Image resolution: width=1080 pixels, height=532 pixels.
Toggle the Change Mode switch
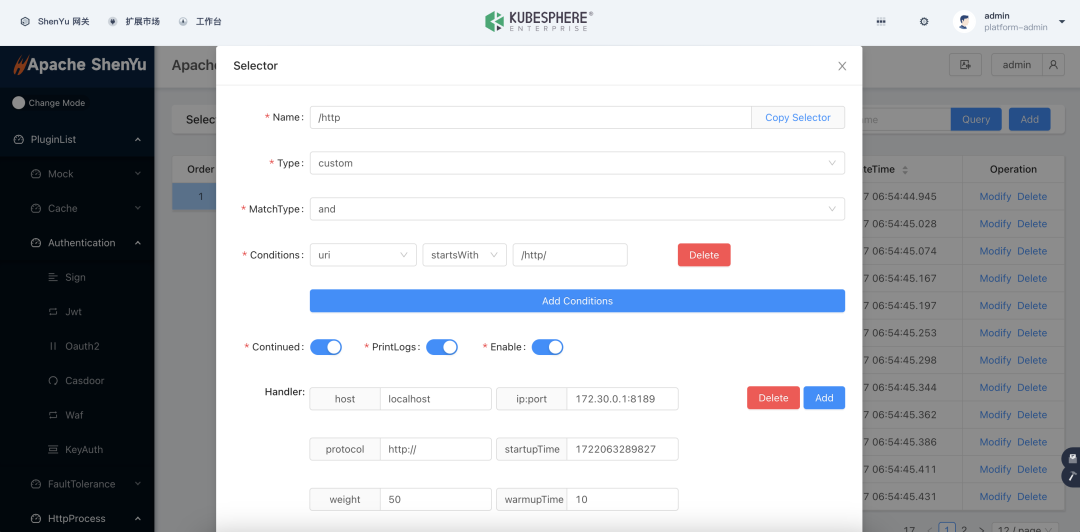tap(19, 103)
